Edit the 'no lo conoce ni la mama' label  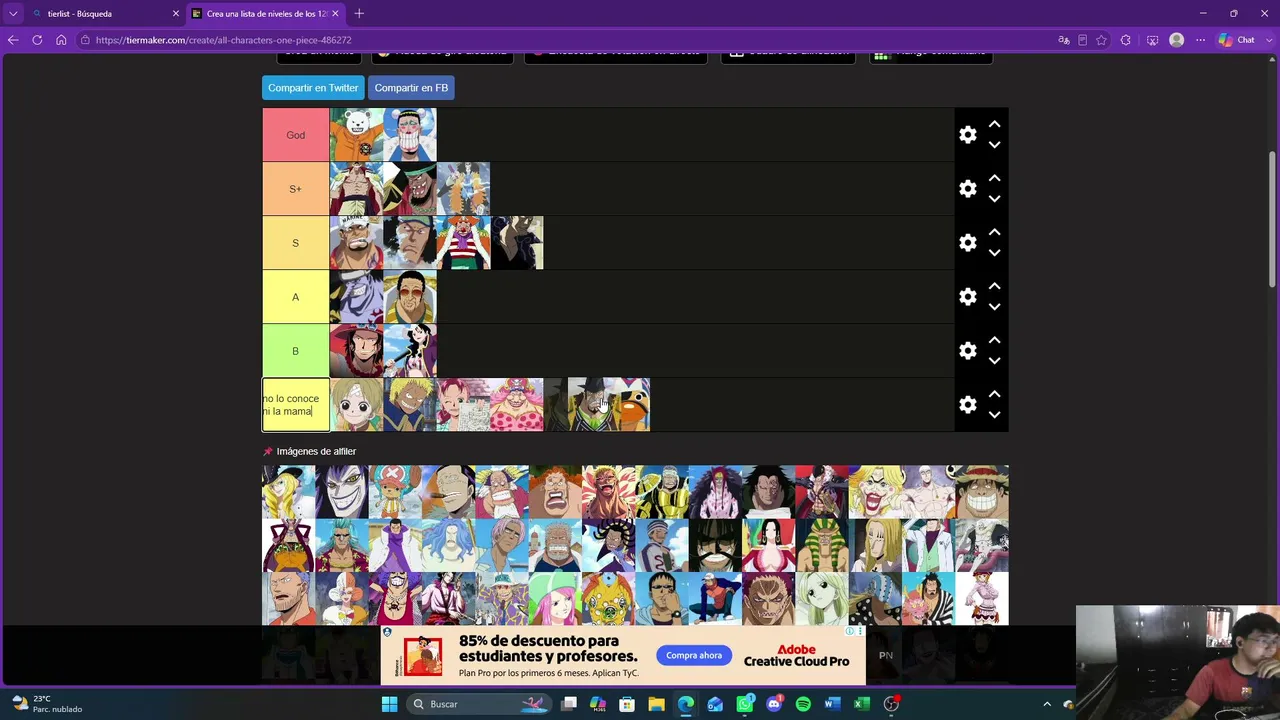[x=296, y=405]
